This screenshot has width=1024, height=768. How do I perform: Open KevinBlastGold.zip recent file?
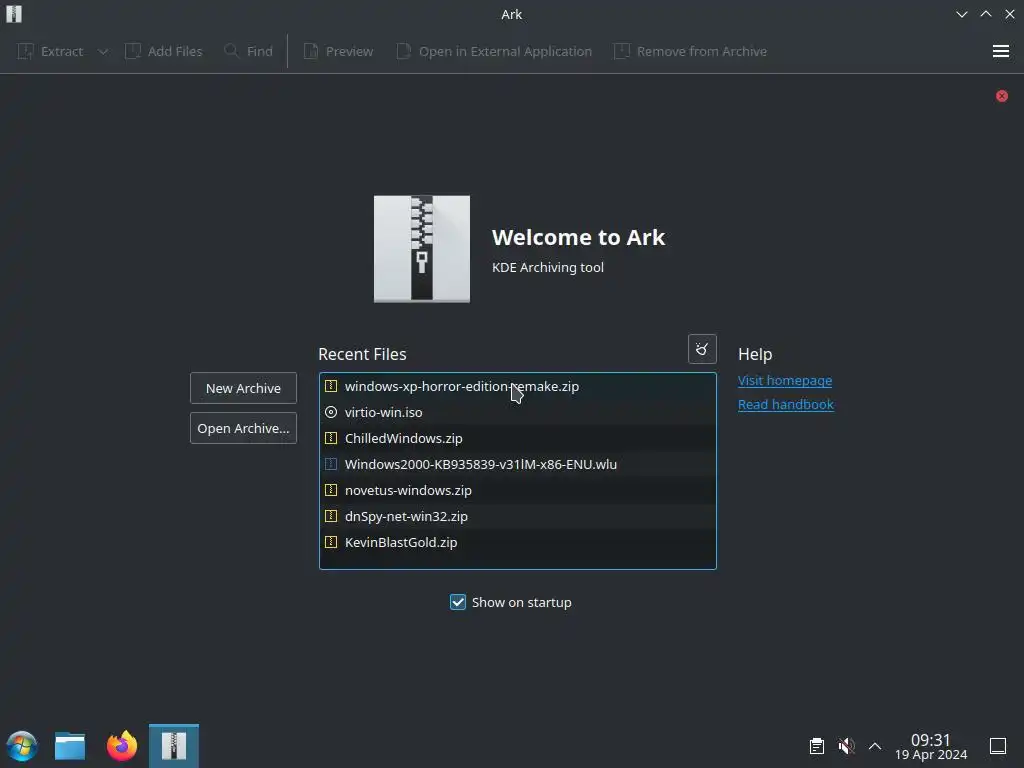pyautogui.click(x=517, y=542)
